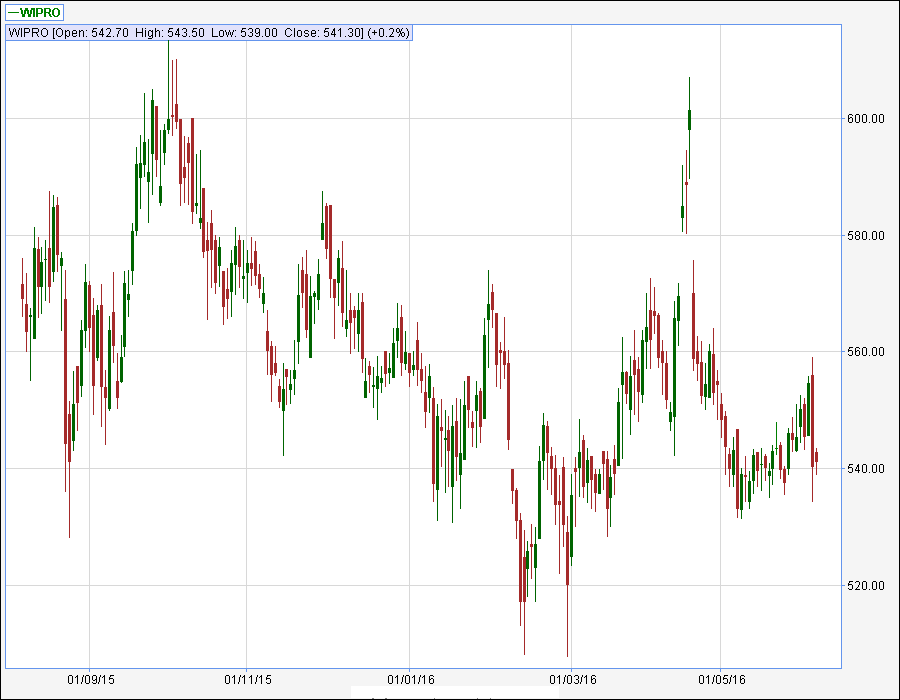900x700 pixels.
Task: Click the gap-up green candle after 01/11/15
Action: click(x=322, y=231)
